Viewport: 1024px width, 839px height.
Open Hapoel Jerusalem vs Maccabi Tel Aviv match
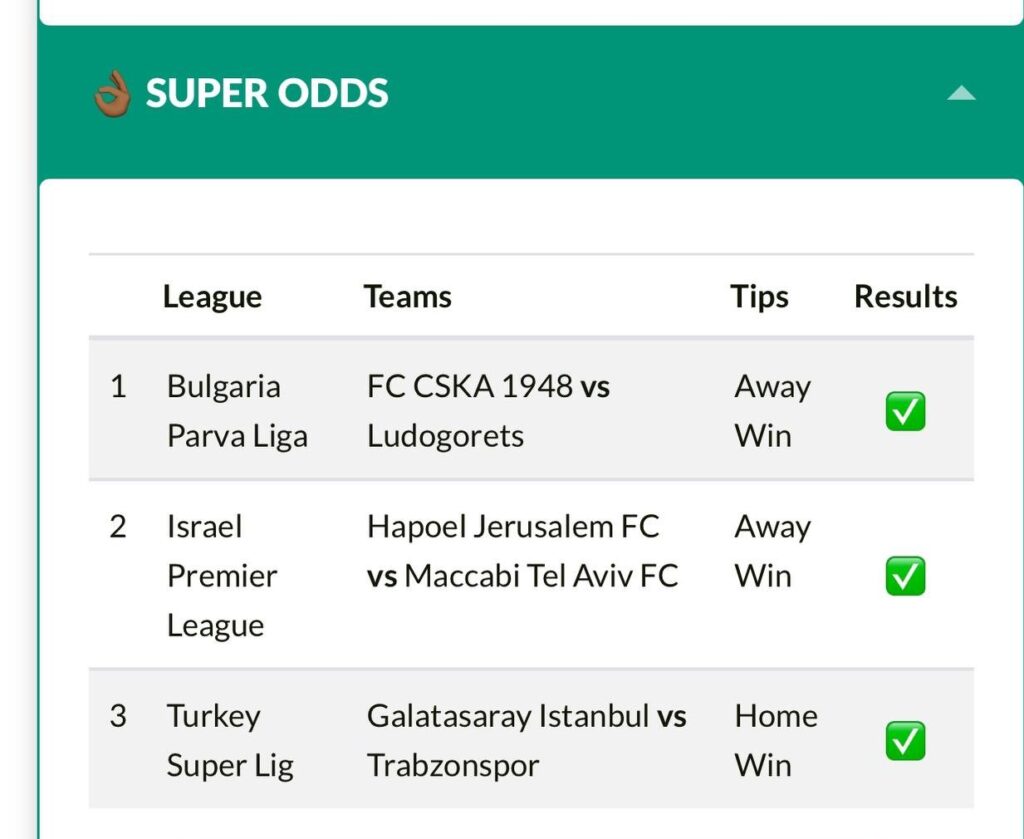[x=522, y=551]
